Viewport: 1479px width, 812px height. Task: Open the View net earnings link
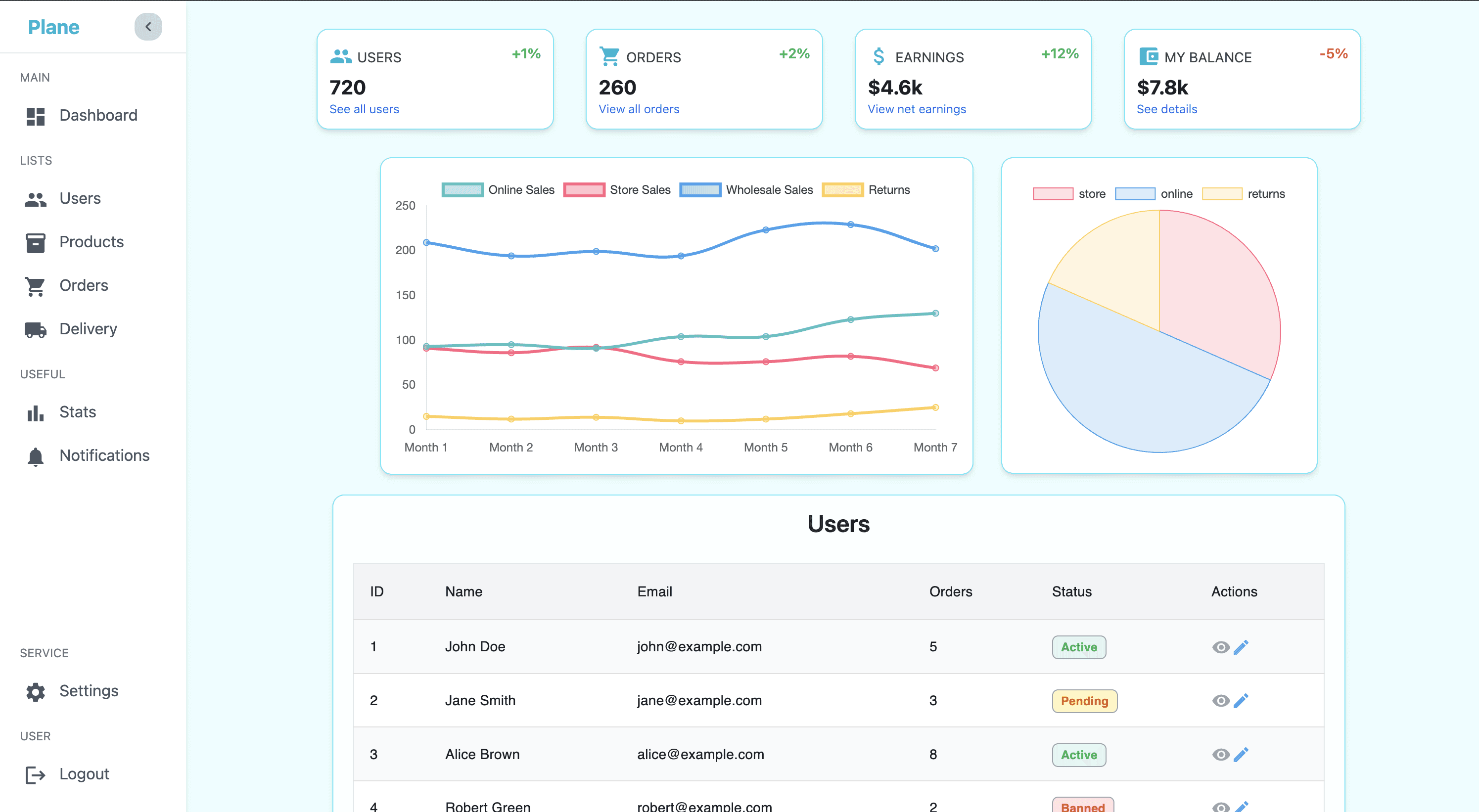(916, 109)
